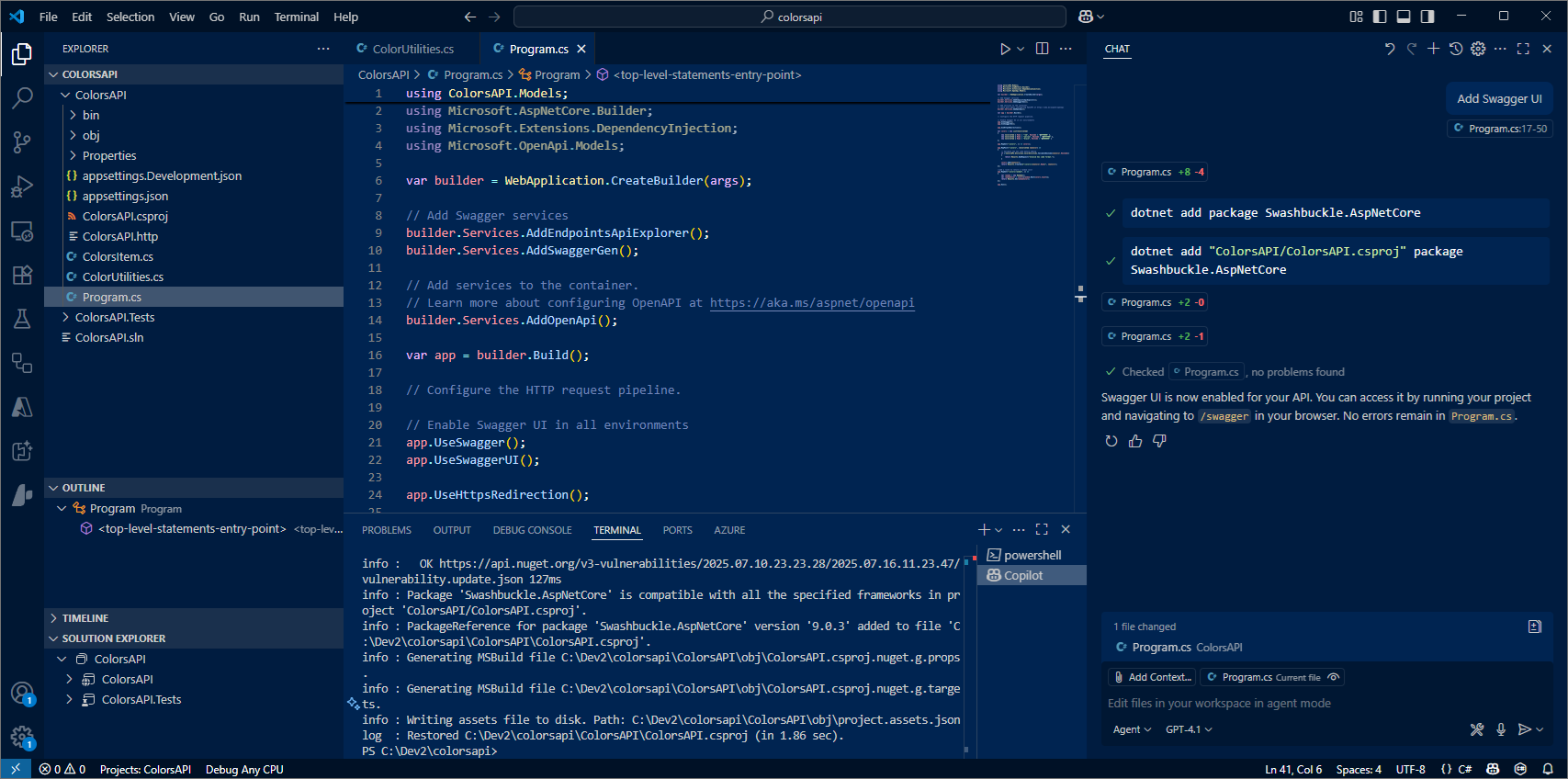Start a new chat with plus icon
The height and width of the screenshot is (779, 1568).
pyautogui.click(x=1433, y=49)
